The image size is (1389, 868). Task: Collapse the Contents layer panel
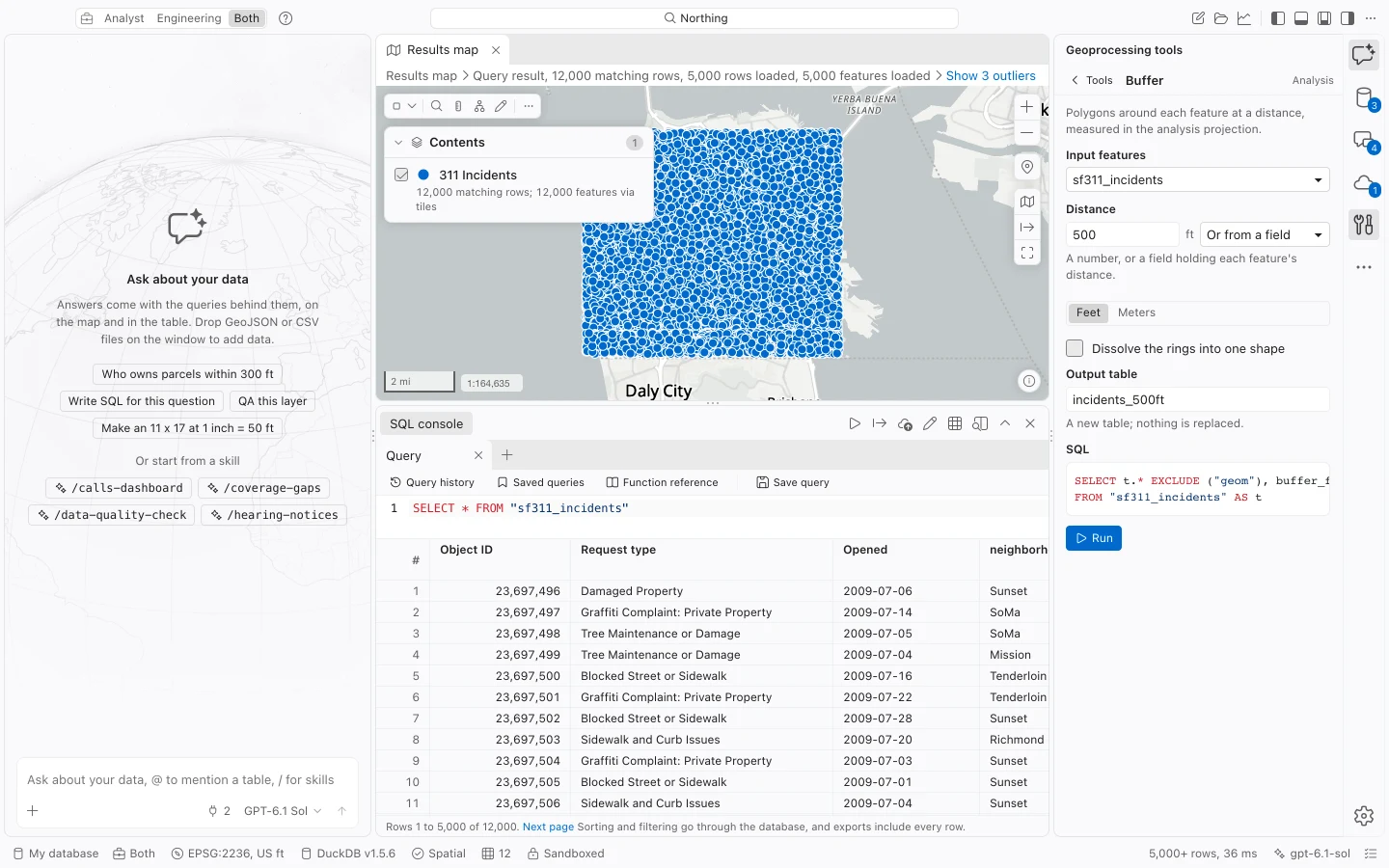[x=398, y=143]
